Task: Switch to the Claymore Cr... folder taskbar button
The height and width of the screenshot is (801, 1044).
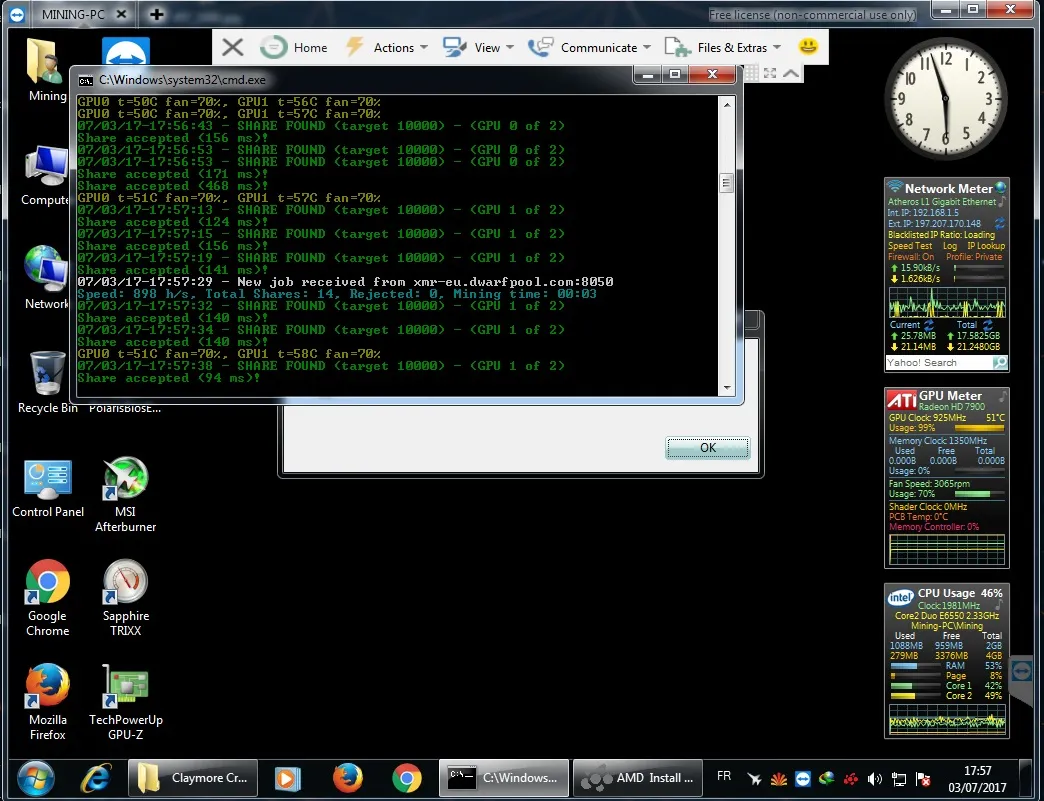Action: (x=193, y=778)
